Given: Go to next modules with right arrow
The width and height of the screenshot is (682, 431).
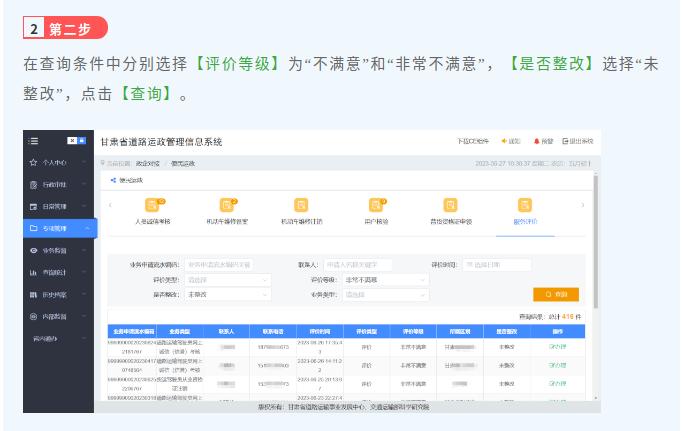Looking at the screenshot, I should [582, 205].
